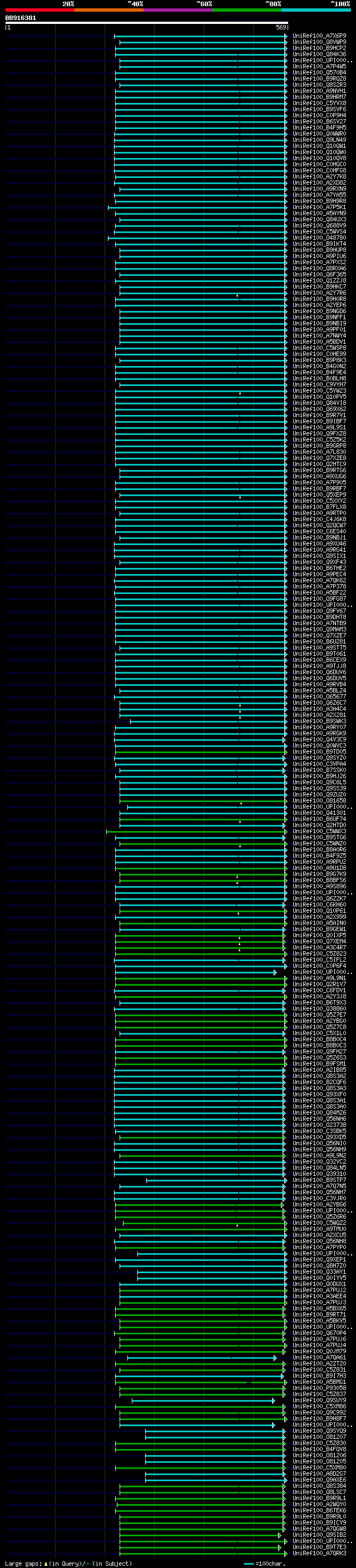Click the green ~80% identity legend segment

click(247, 10)
